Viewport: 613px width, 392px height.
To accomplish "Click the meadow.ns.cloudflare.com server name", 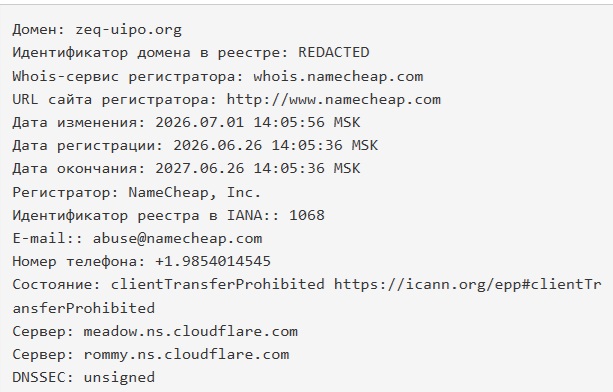I will (x=190, y=331).
